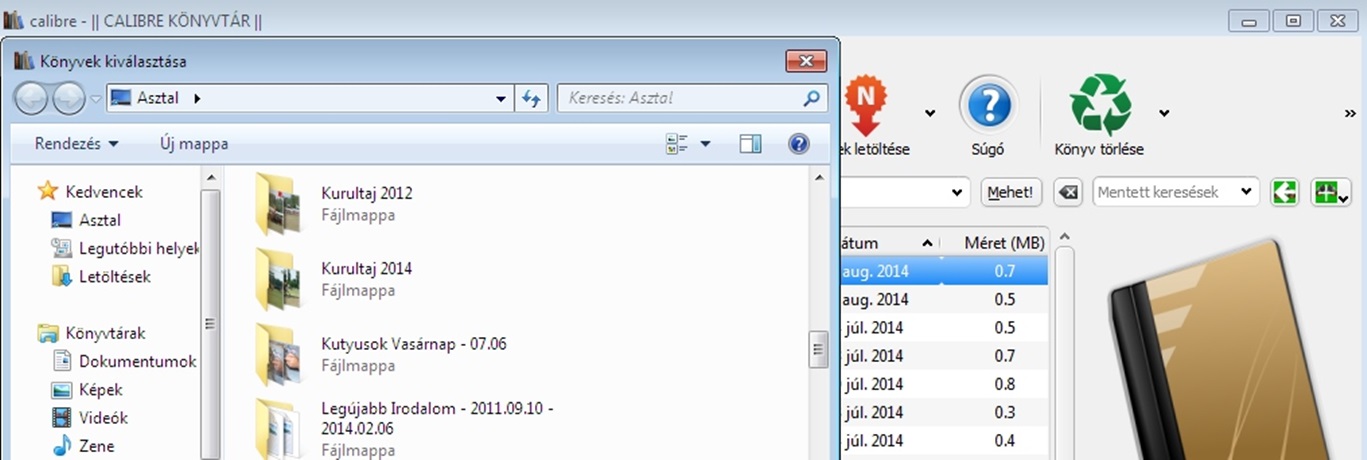The width and height of the screenshot is (1367, 460).
Task: Click the Könyv törlése recycle icon
Action: click(1099, 104)
